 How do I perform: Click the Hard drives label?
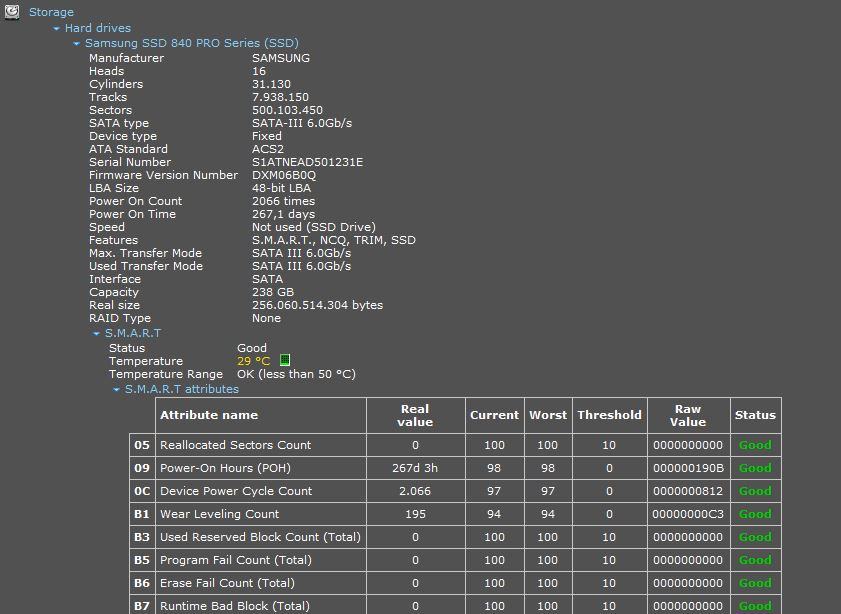click(98, 28)
